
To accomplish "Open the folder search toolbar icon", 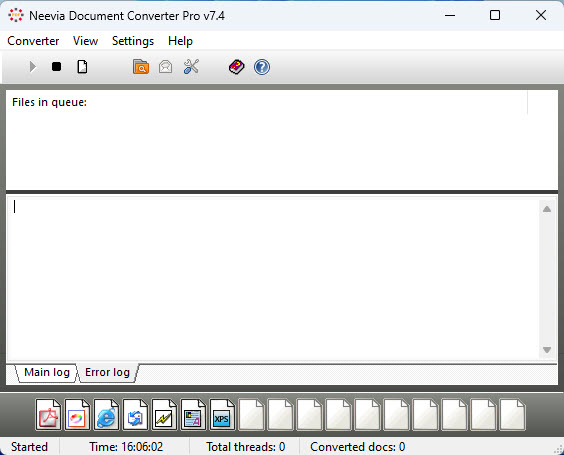I will click(141, 67).
